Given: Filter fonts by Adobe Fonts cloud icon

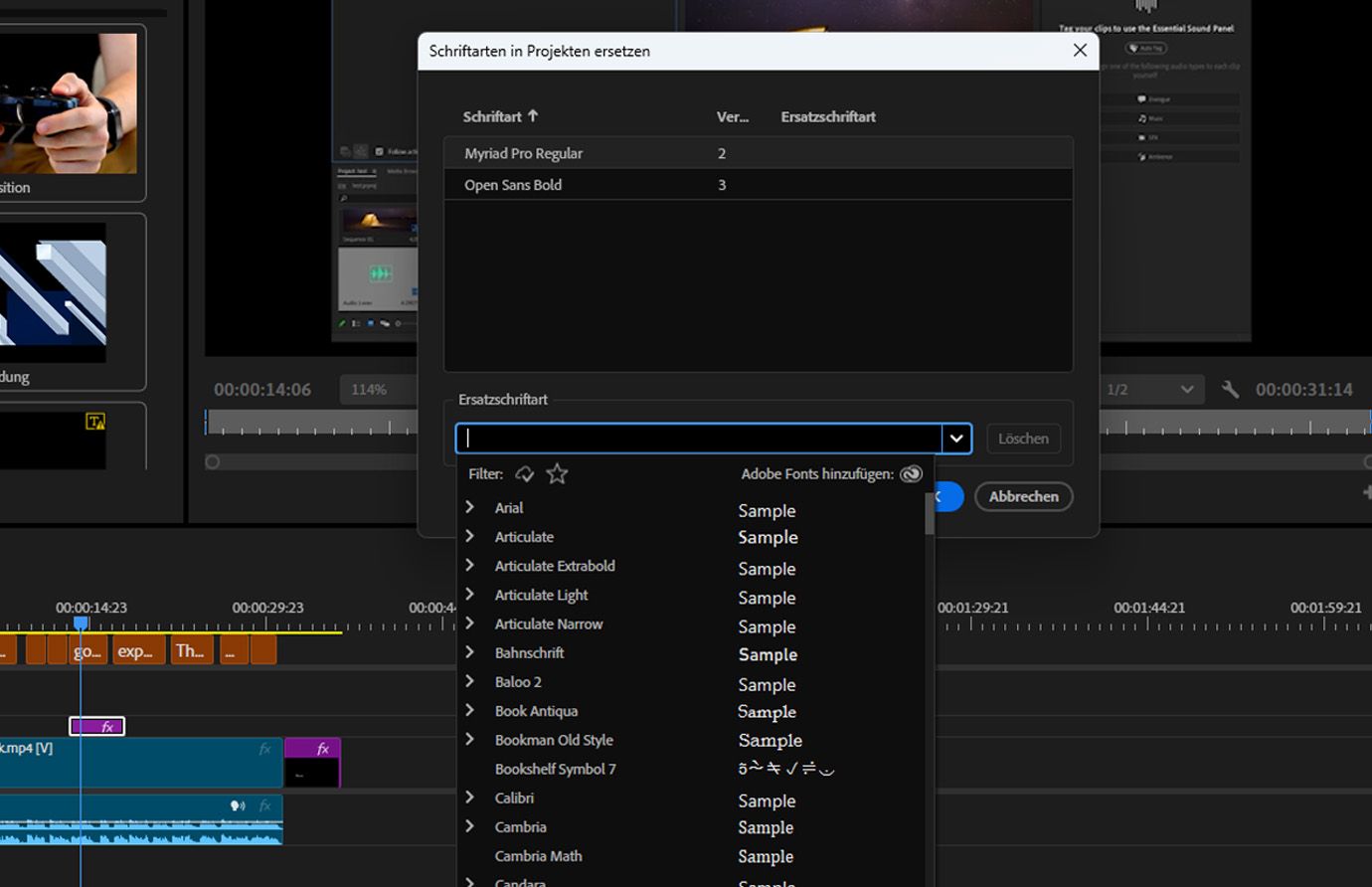Looking at the screenshot, I should 524,474.
